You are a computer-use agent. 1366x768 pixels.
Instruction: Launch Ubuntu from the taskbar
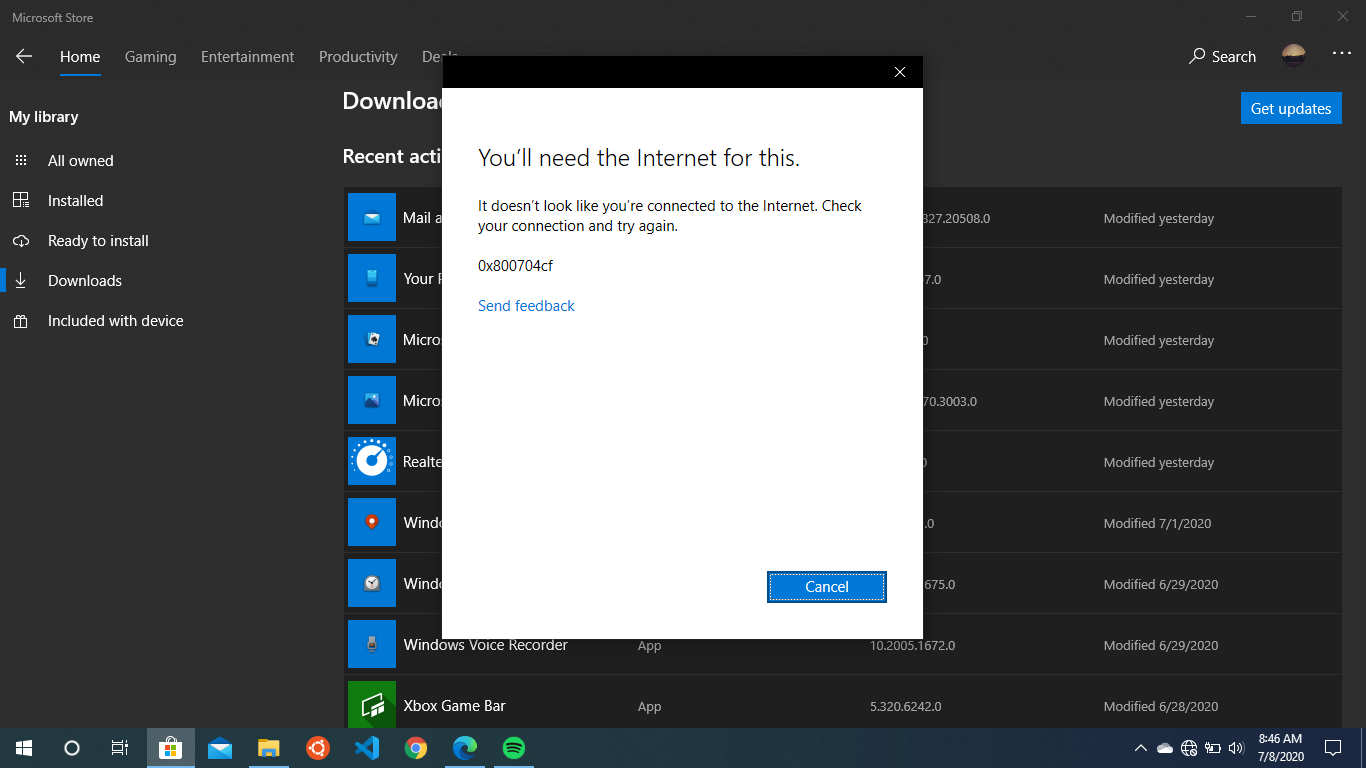[318, 748]
